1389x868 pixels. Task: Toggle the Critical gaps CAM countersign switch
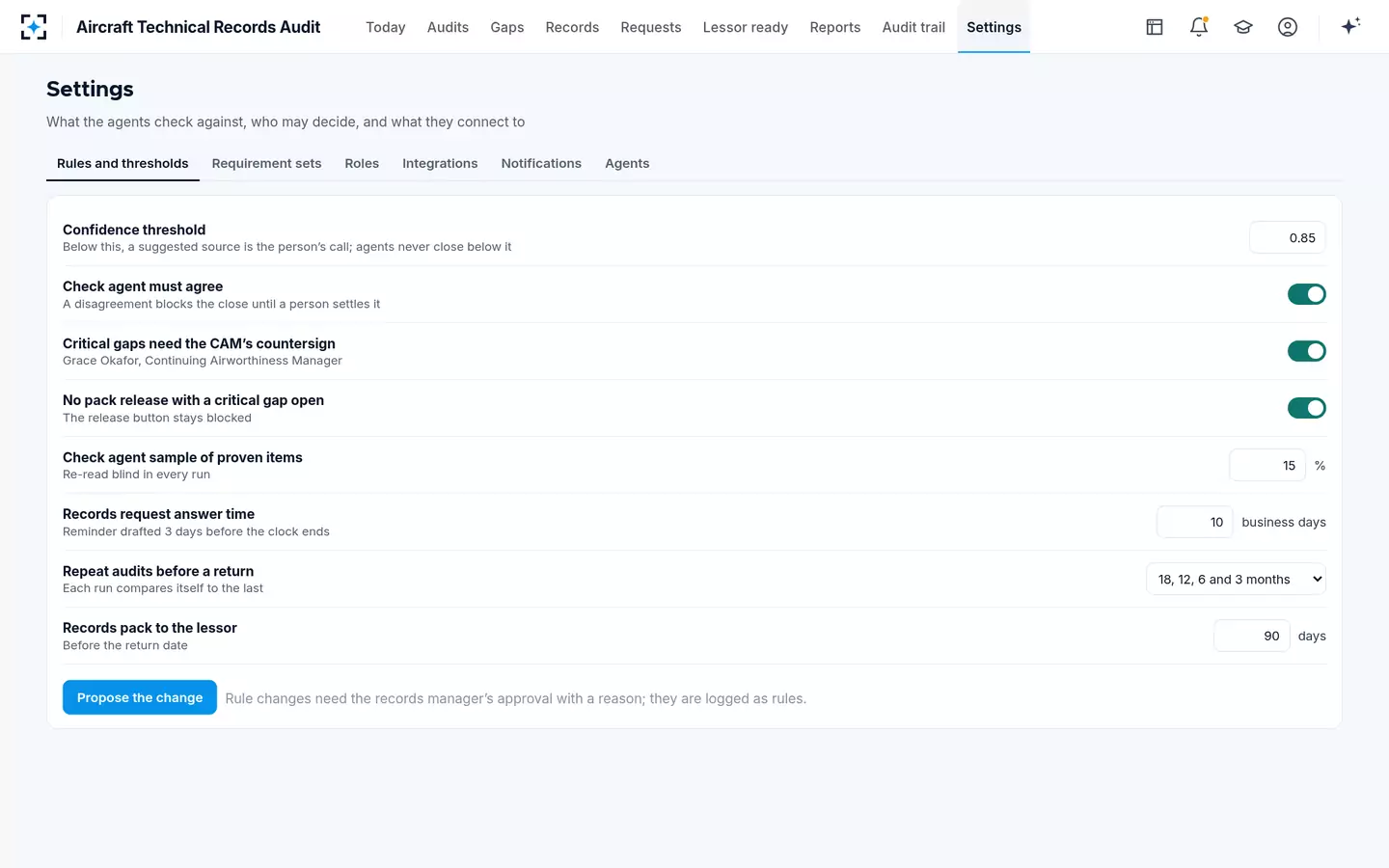point(1306,351)
